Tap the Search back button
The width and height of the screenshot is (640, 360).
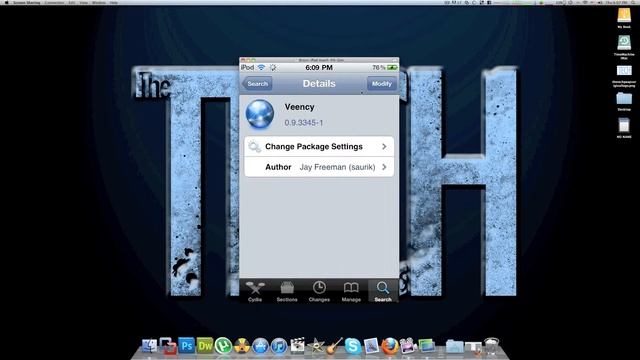tap(257, 84)
